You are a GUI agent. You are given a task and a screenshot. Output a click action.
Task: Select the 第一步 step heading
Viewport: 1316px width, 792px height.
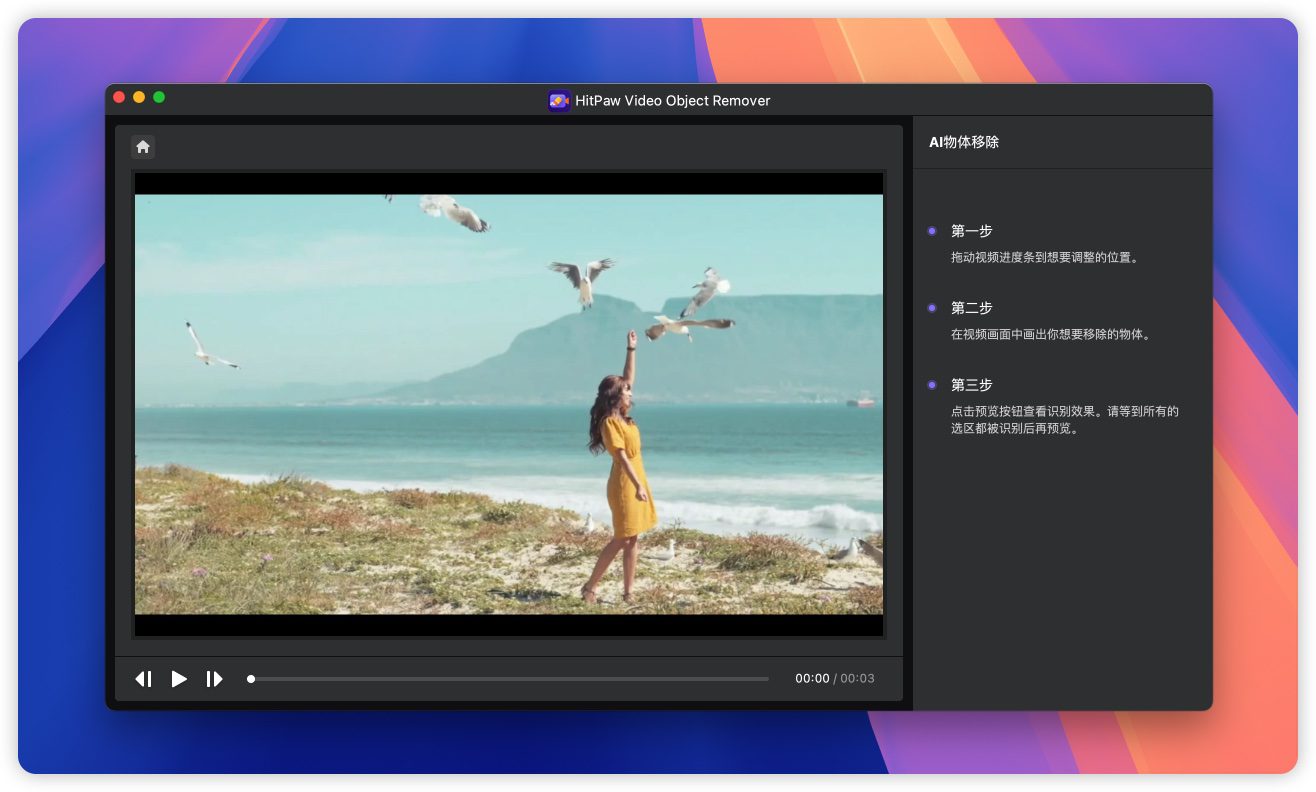[x=971, y=231]
